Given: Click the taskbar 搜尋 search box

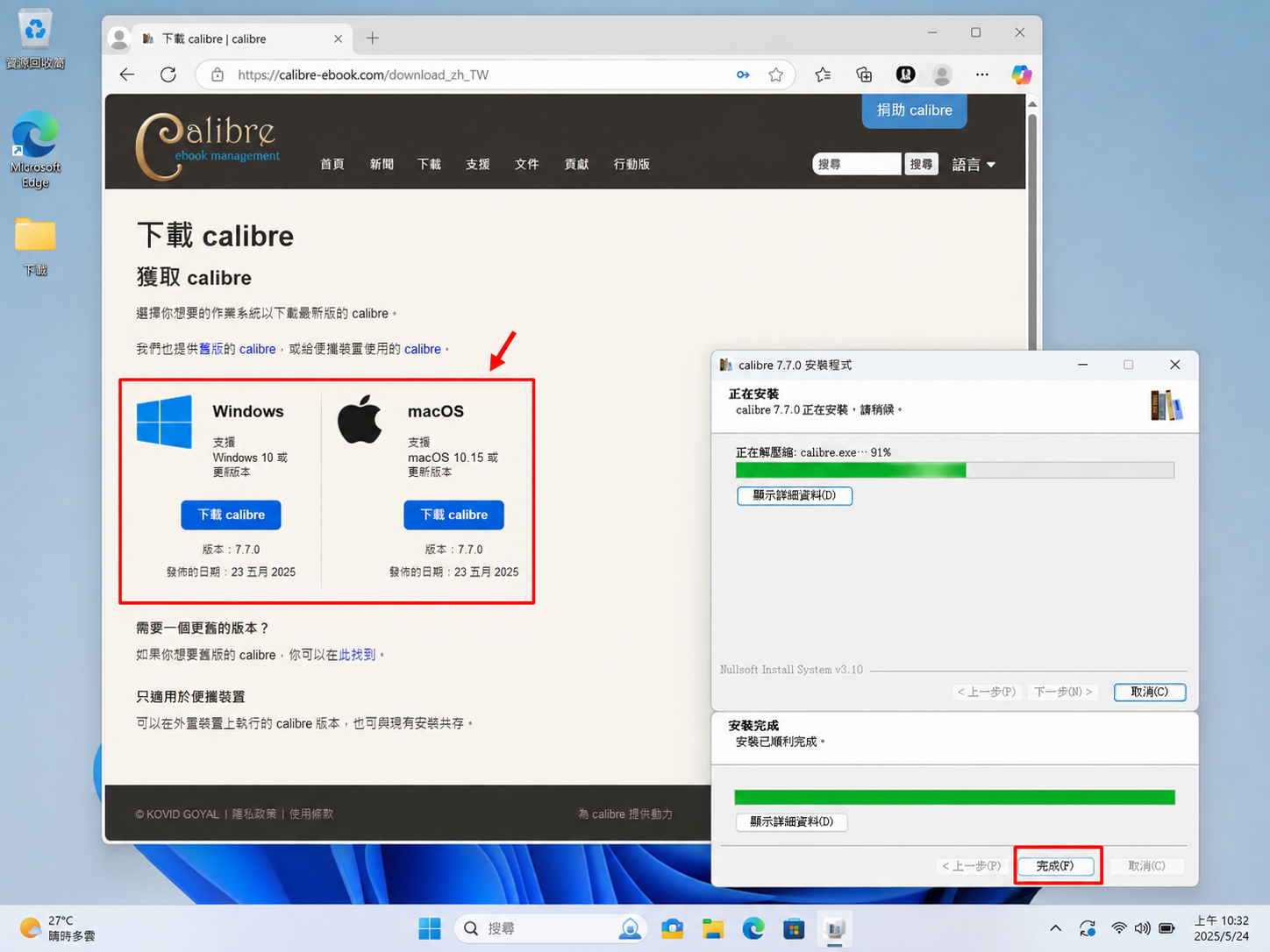Looking at the screenshot, I should tap(551, 928).
